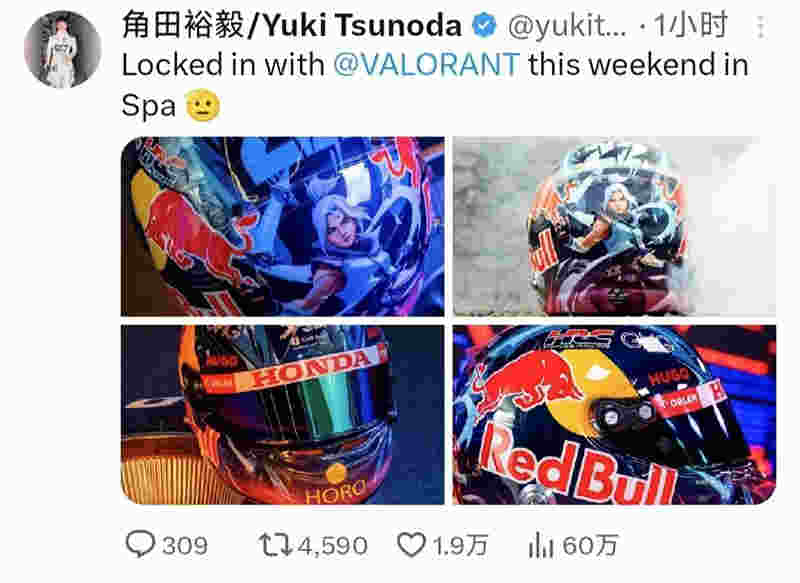The width and height of the screenshot is (800, 583).
Task: Tap the retweet arrows icon
Action: (x=274, y=545)
